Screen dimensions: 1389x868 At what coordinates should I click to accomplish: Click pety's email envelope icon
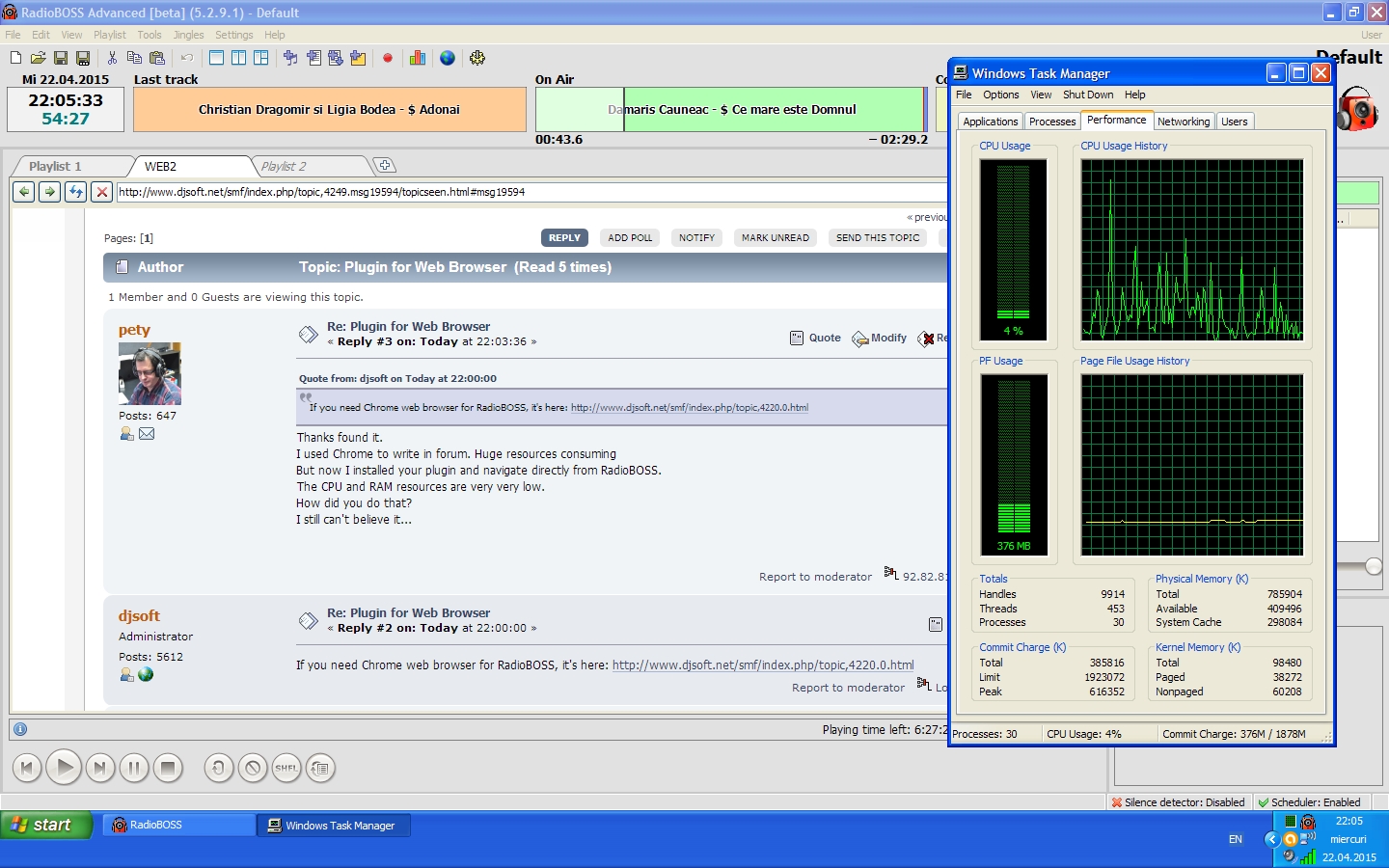point(147,434)
